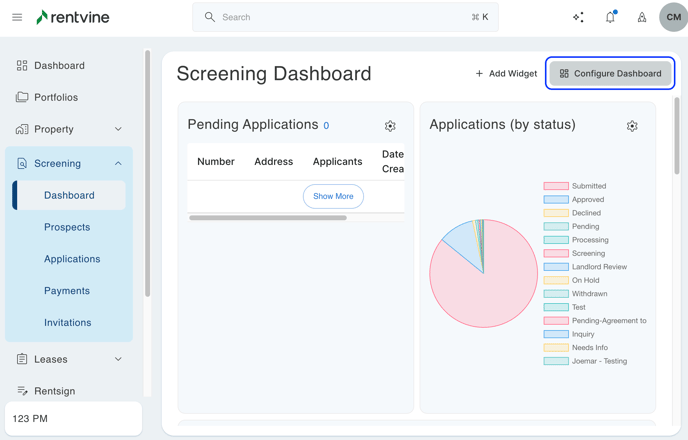Open Pending Applications widget settings gear

[x=390, y=126]
